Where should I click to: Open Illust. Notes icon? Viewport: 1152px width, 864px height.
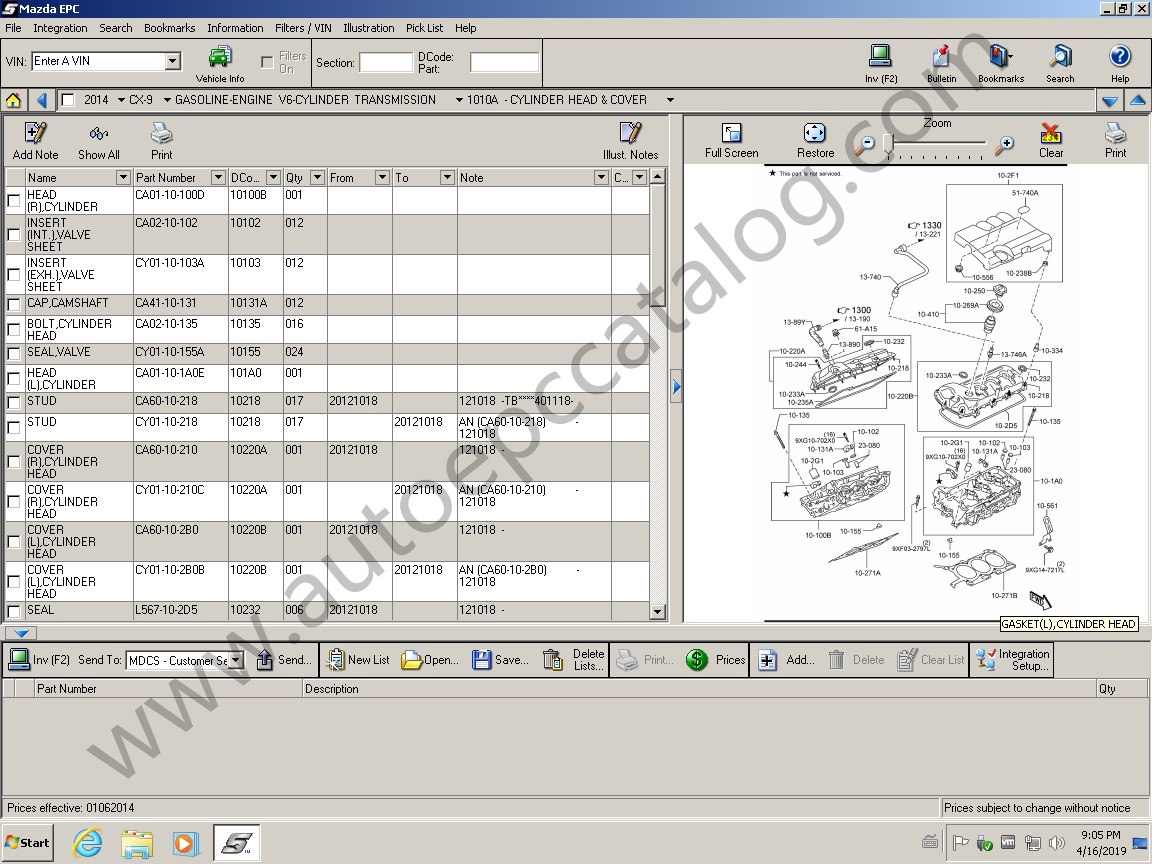[630, 141]
